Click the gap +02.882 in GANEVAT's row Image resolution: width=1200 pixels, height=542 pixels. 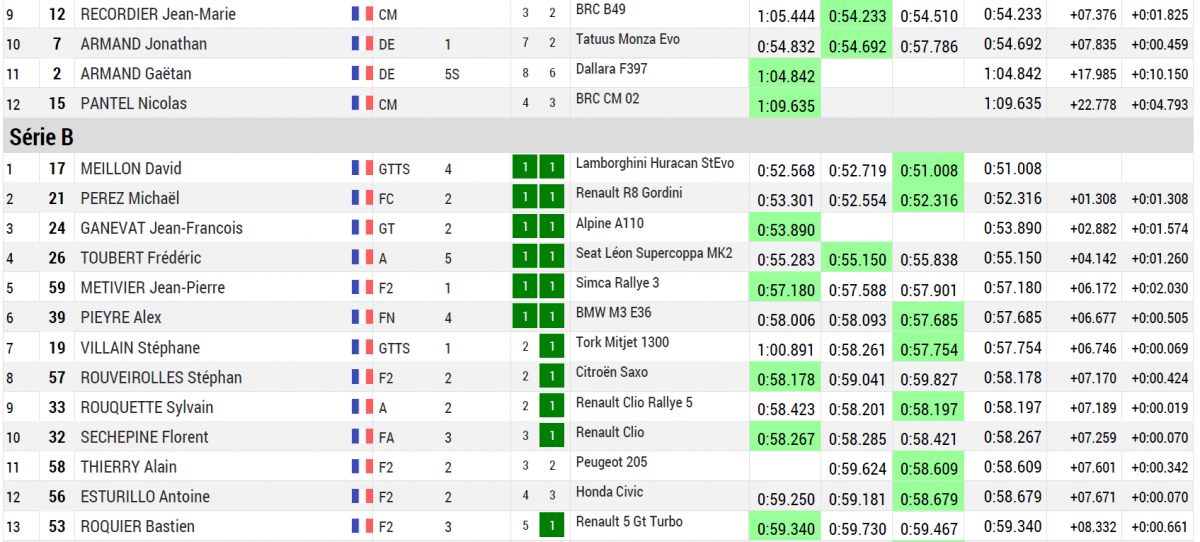point(1092,230)
